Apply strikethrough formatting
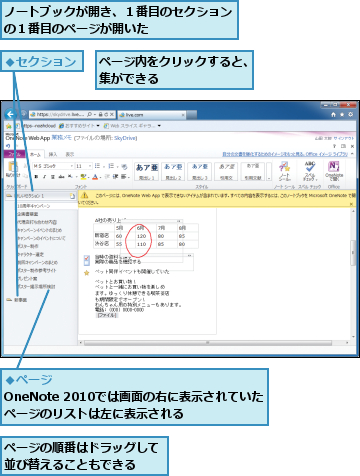The image size is (360, 476). tap(61, 177)
